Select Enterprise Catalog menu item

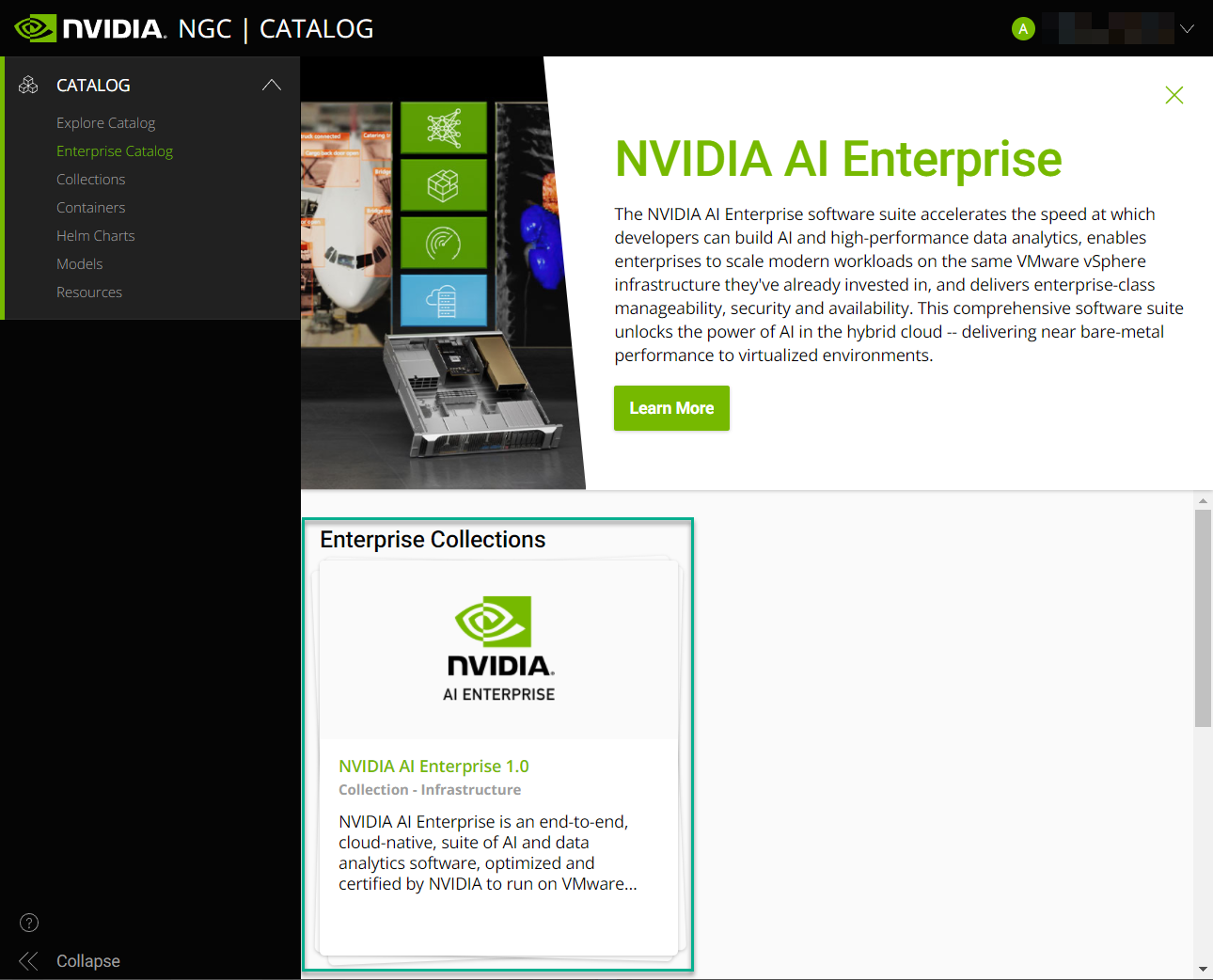(115, 151)
